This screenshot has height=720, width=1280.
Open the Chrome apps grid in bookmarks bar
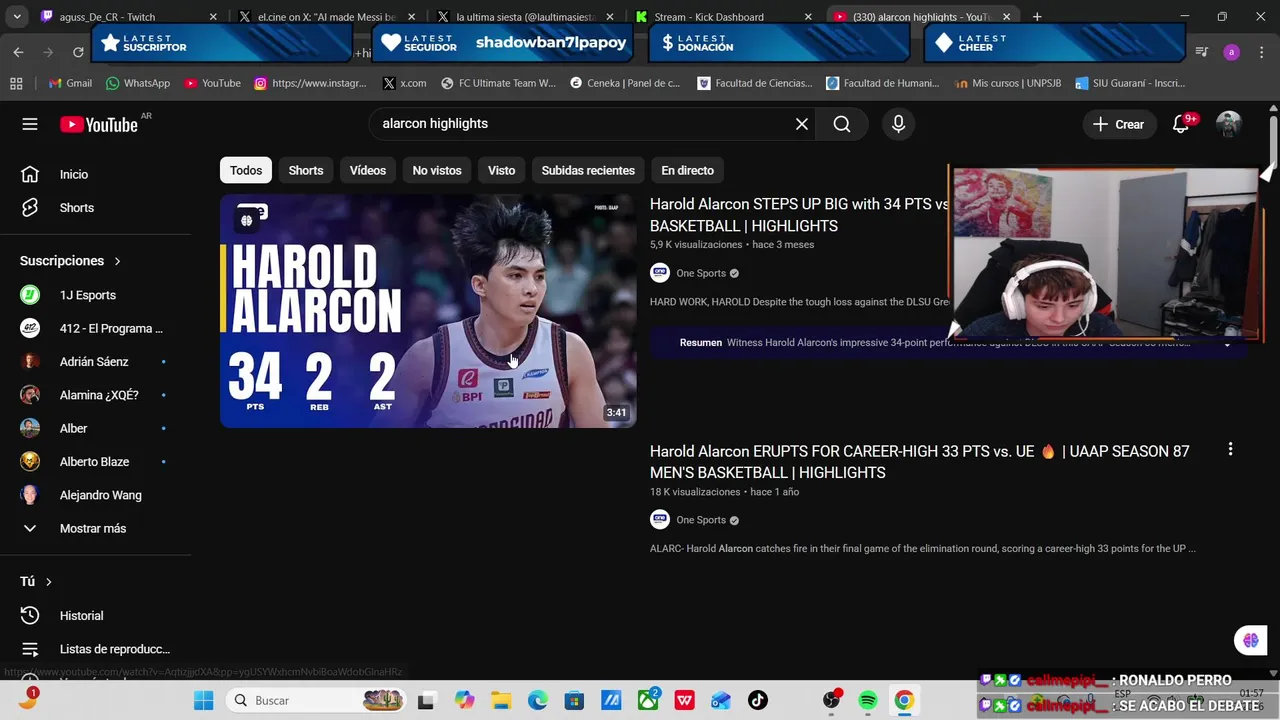pos(16,83)
